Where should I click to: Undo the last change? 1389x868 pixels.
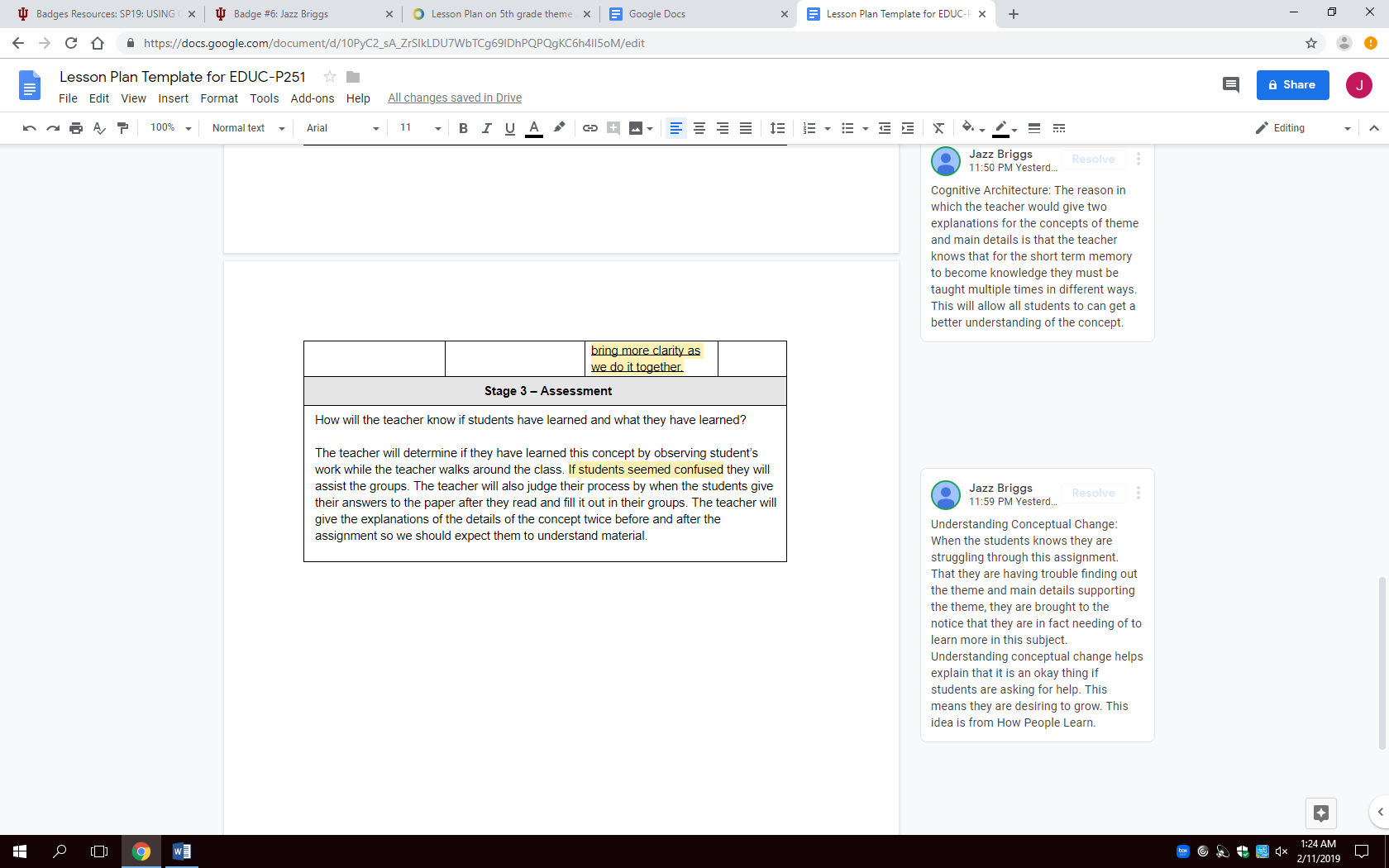click(x=31, y=128)
